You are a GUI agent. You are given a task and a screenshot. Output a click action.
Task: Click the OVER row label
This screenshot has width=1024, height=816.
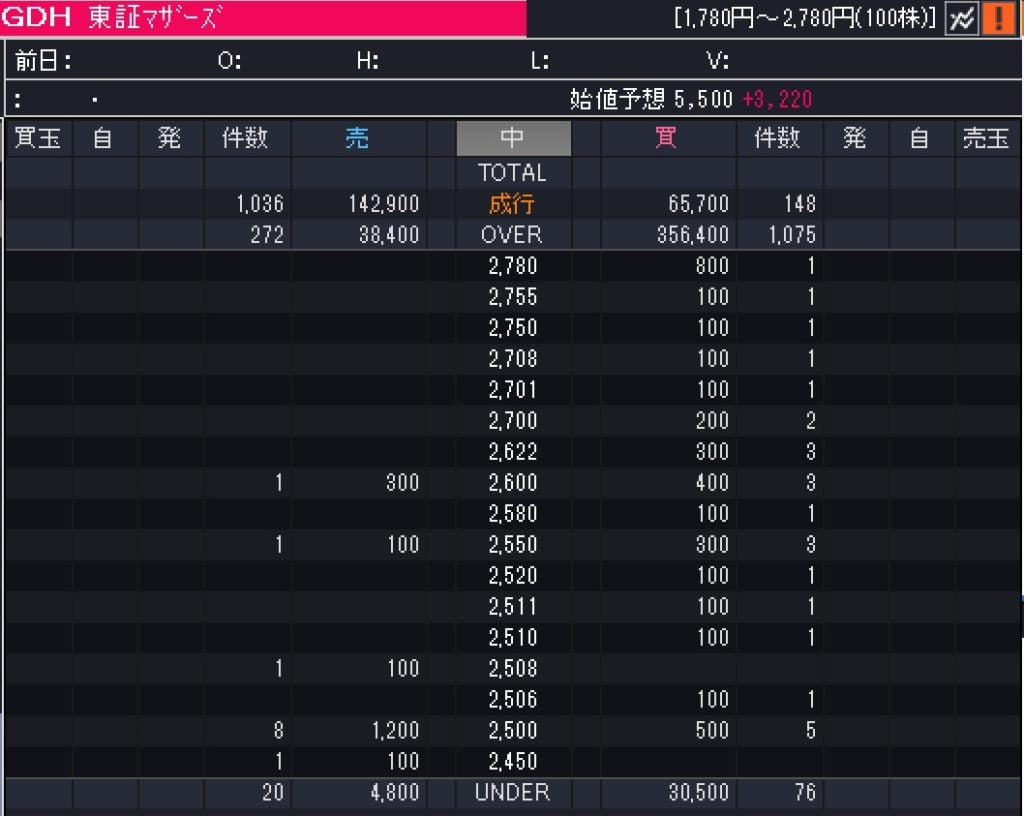512,235
